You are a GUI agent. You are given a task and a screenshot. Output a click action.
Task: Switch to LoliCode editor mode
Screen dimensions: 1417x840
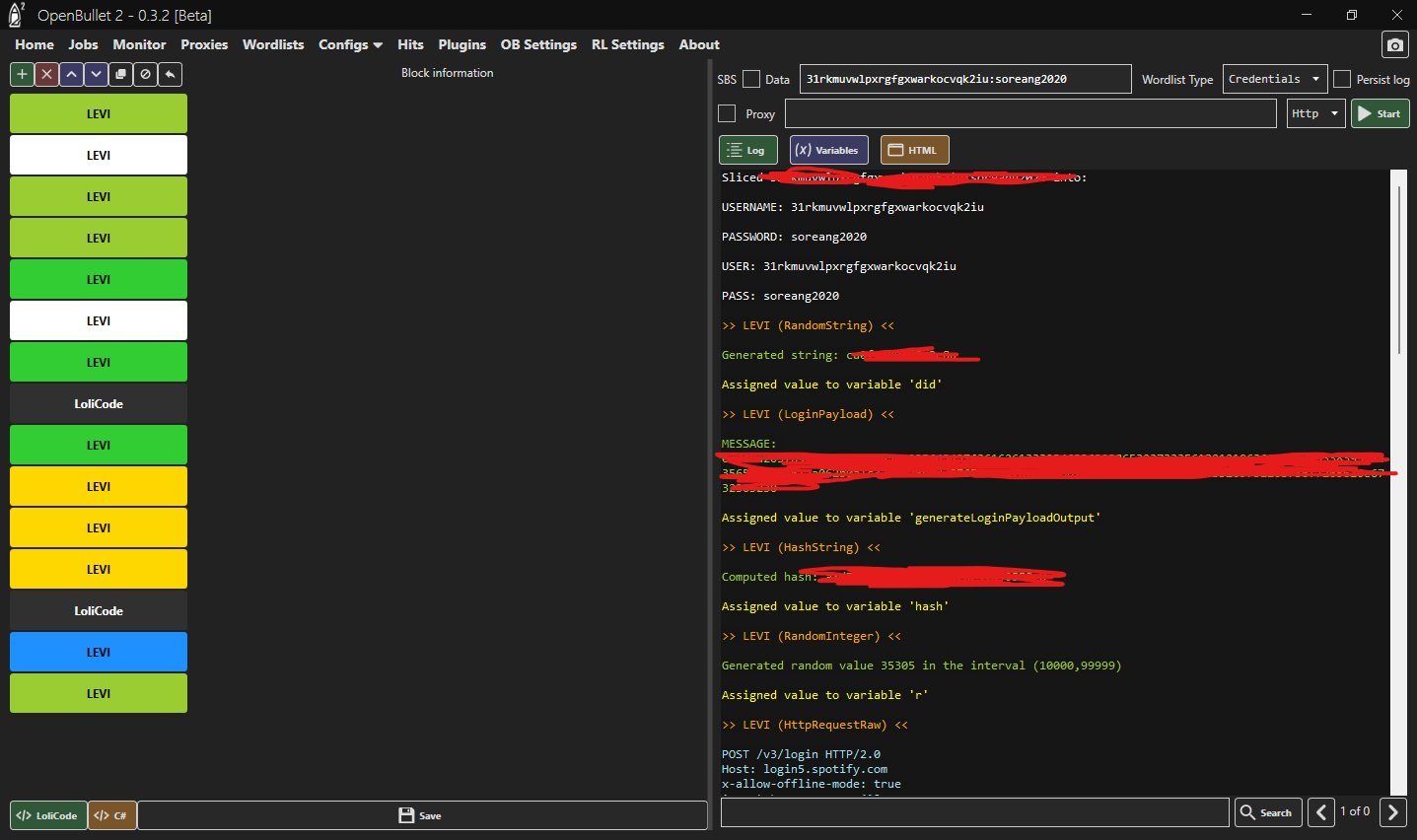48,815
